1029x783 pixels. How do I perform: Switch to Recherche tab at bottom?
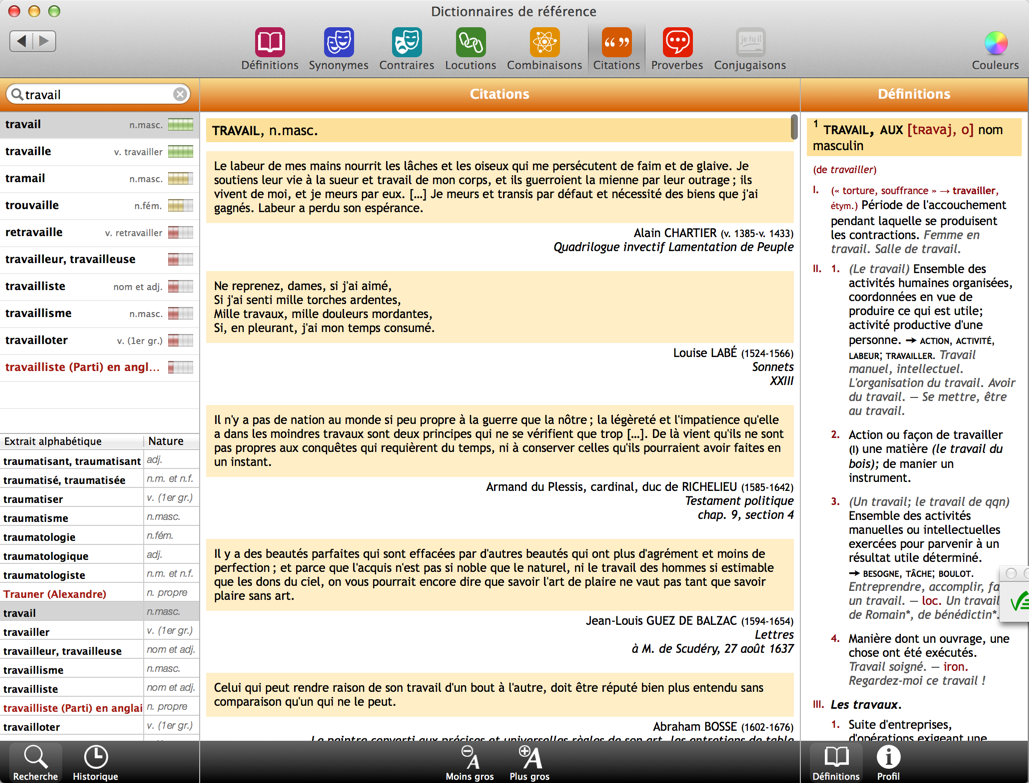(x=35, y=763)
